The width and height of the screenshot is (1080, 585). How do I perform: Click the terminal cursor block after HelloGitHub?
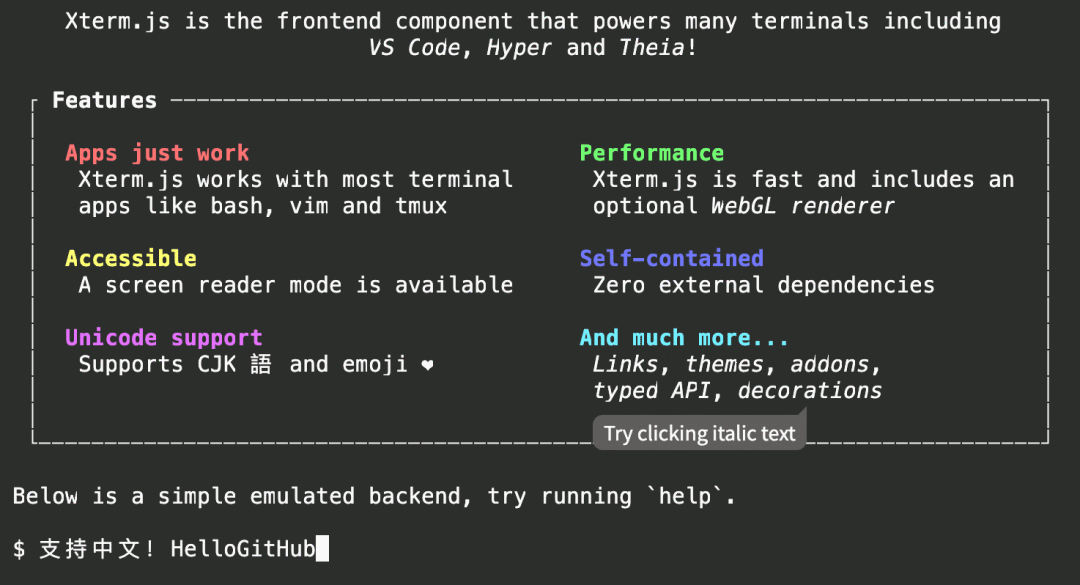point(322,548)
